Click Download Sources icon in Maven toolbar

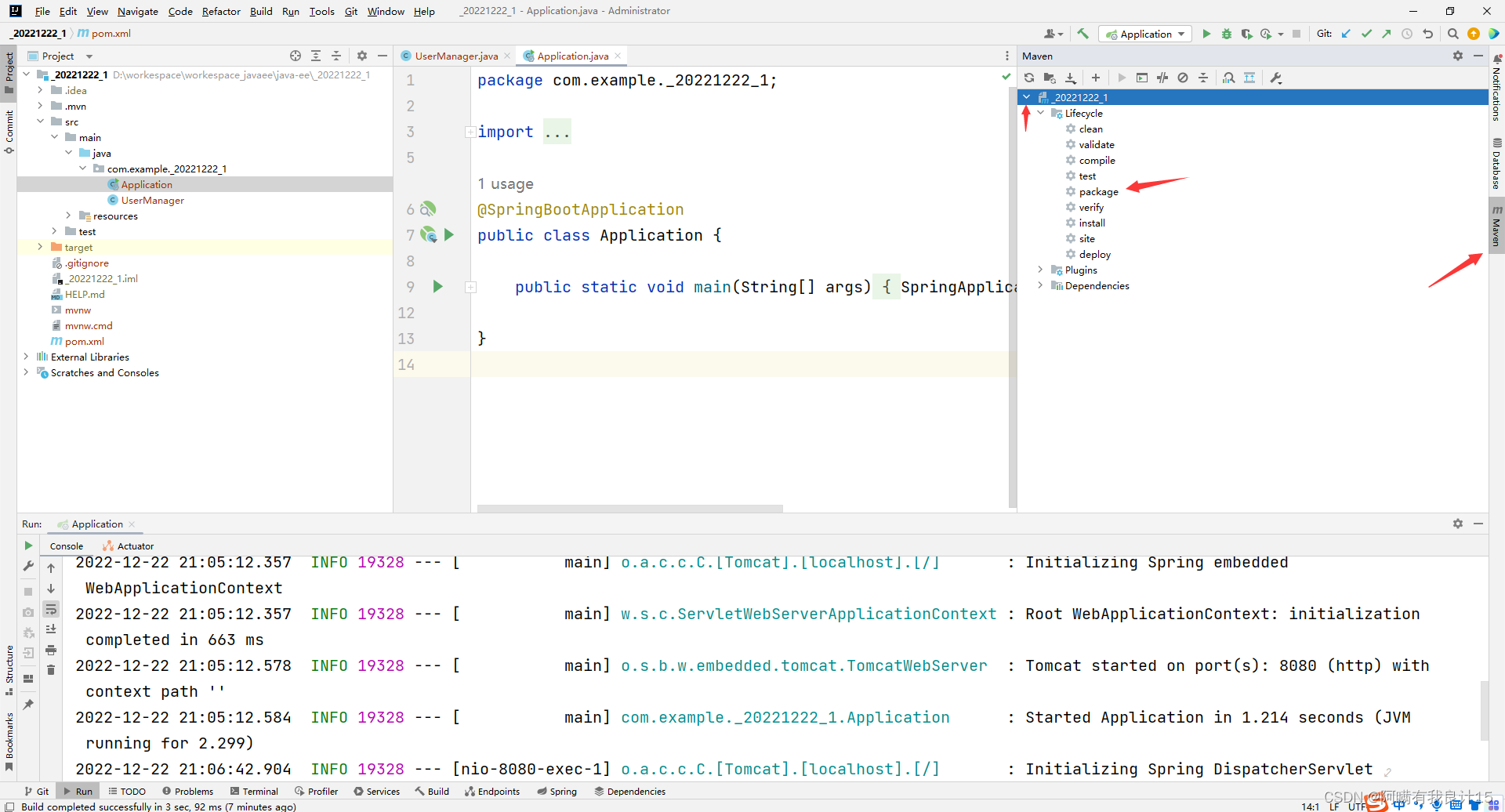(1071, 78)
